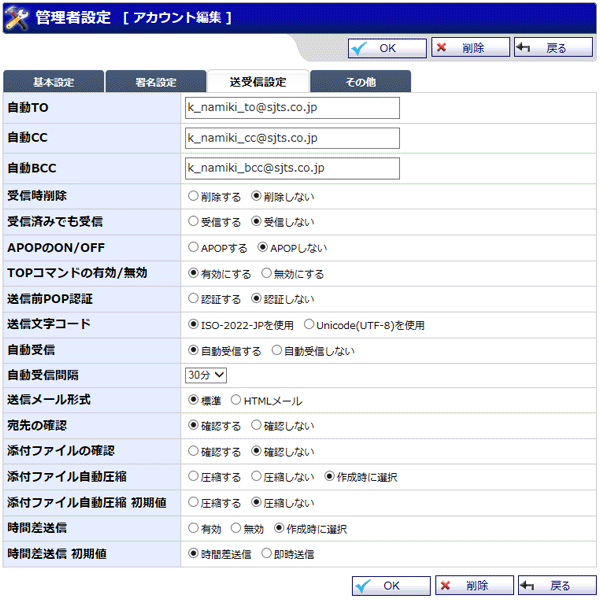Select HTMLメール for 送信メール形式

coord(236,400)
